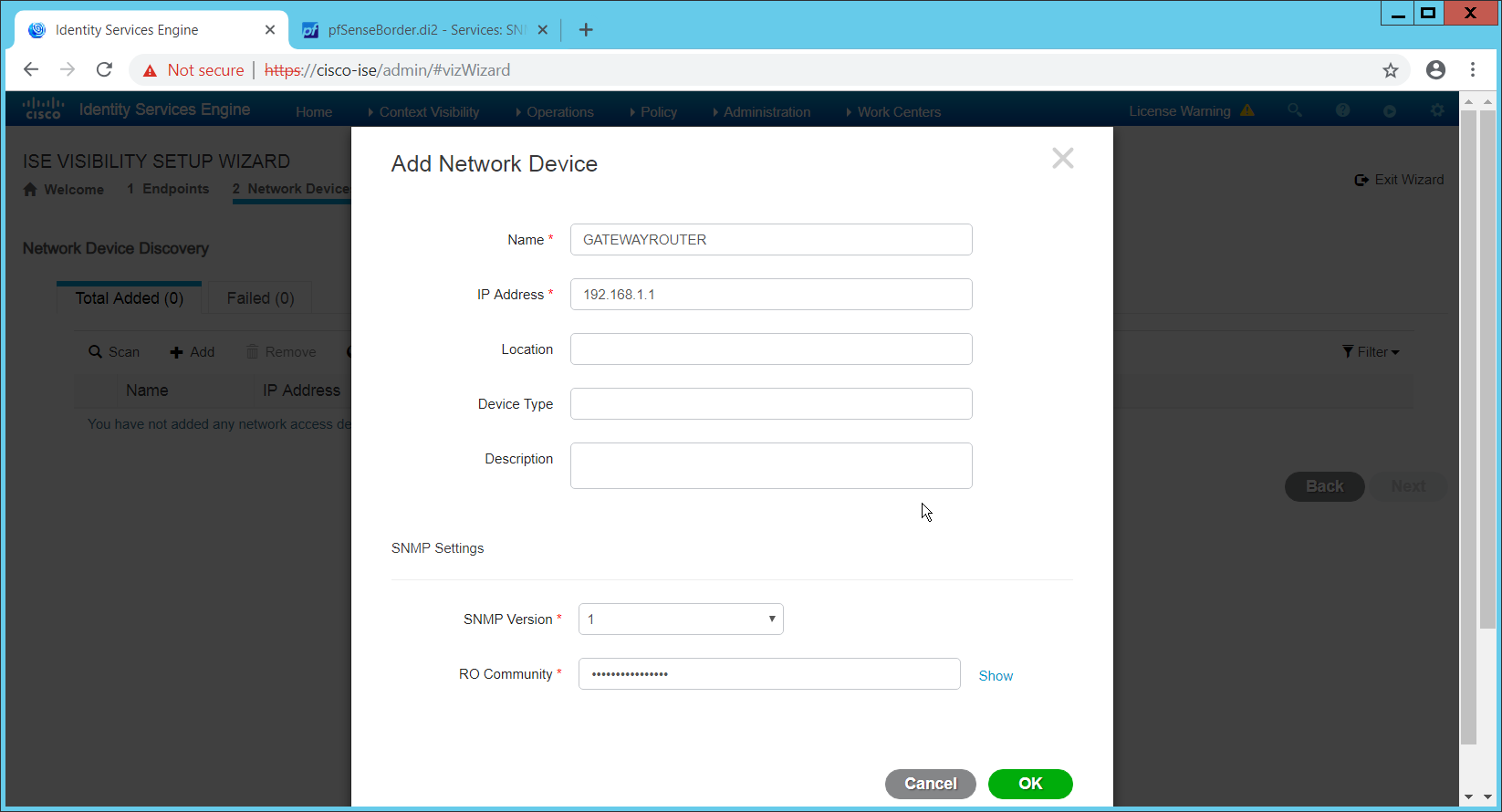Cancel adding the network device
Image resolution: width=1502 pixels, height=812 pixels.
click(x=930, y=784)
